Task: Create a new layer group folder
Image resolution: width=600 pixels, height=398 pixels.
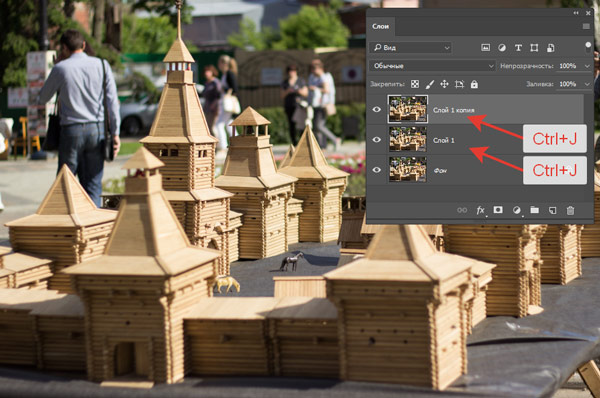Action: 535,210
